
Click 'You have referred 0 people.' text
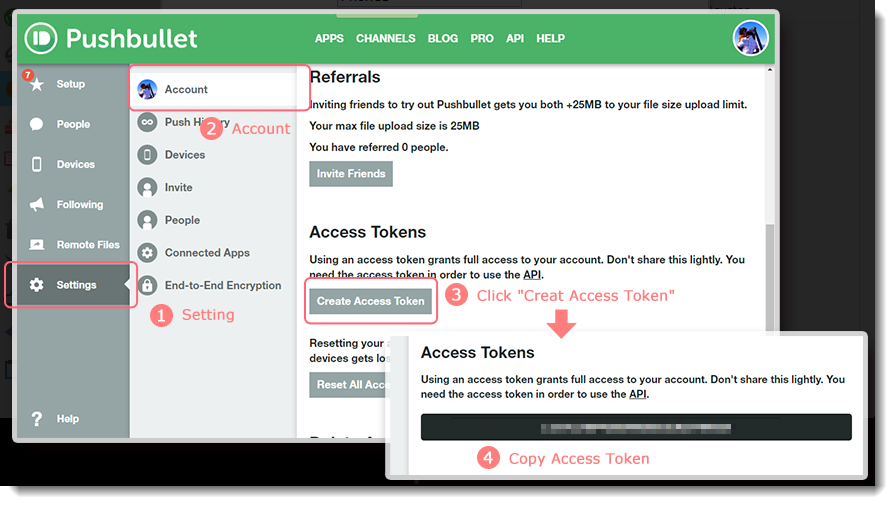379,147
